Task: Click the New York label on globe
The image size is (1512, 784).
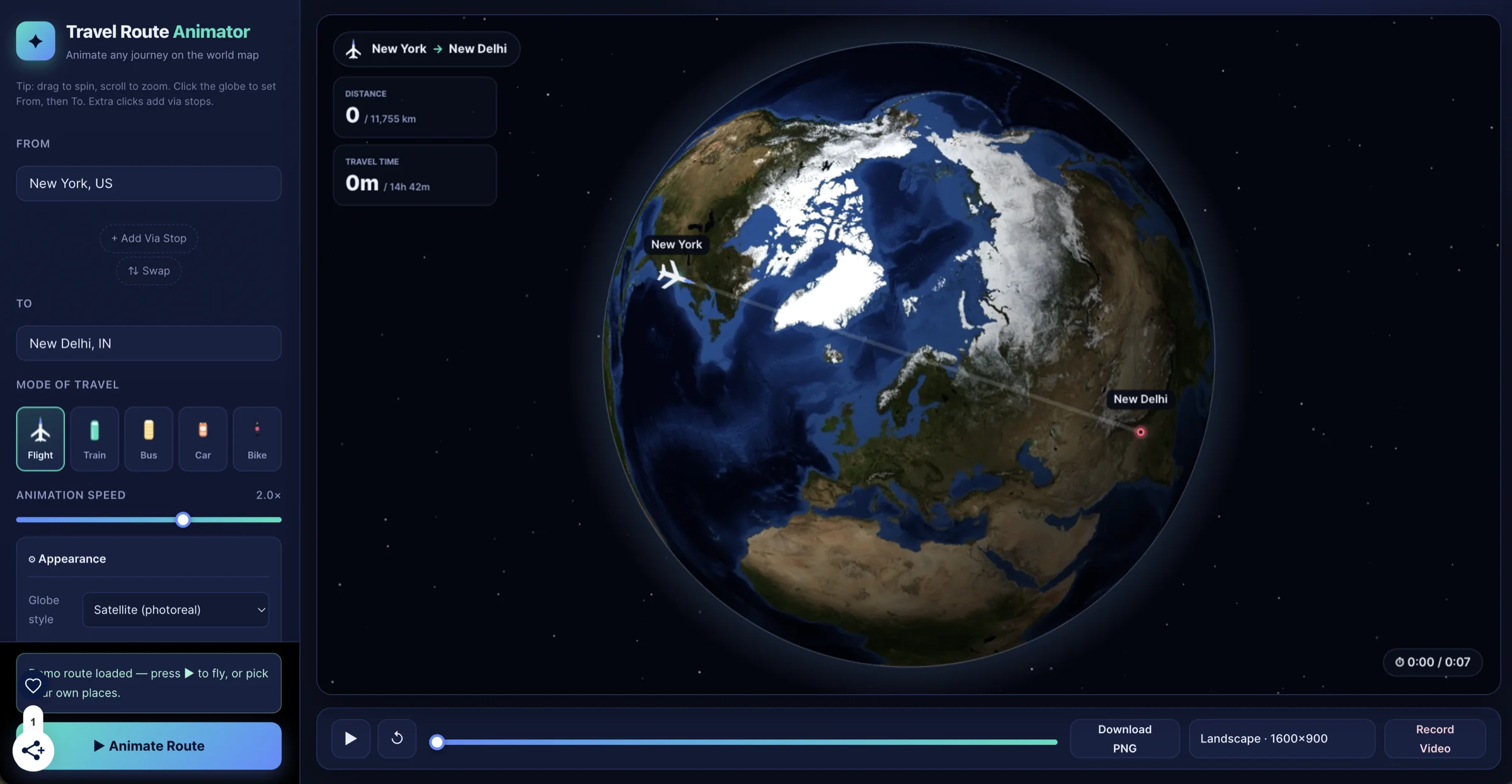Action: [676, 244]
